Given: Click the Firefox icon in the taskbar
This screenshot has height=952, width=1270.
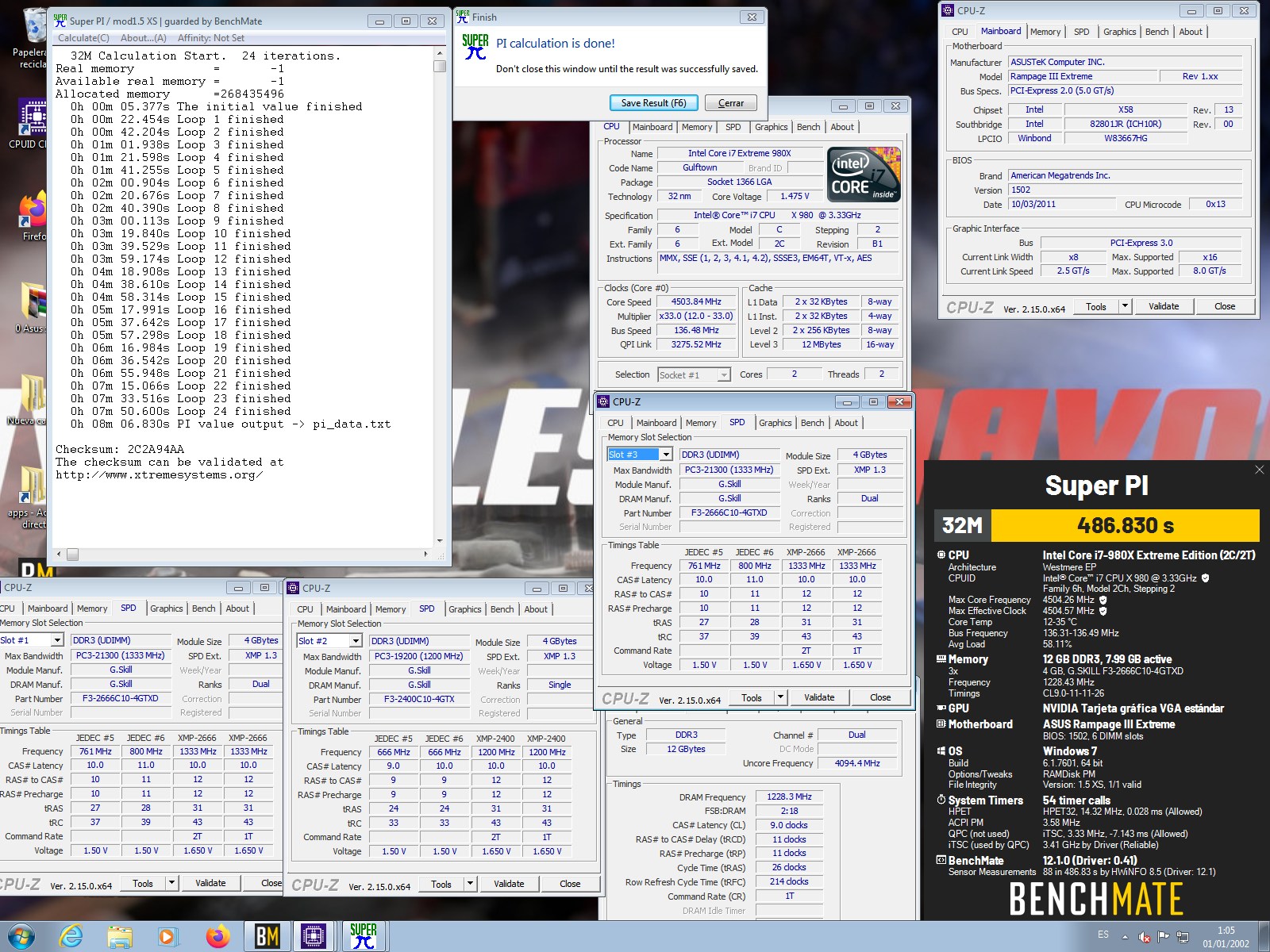Looking at the screenshot, I should point(217,937).
